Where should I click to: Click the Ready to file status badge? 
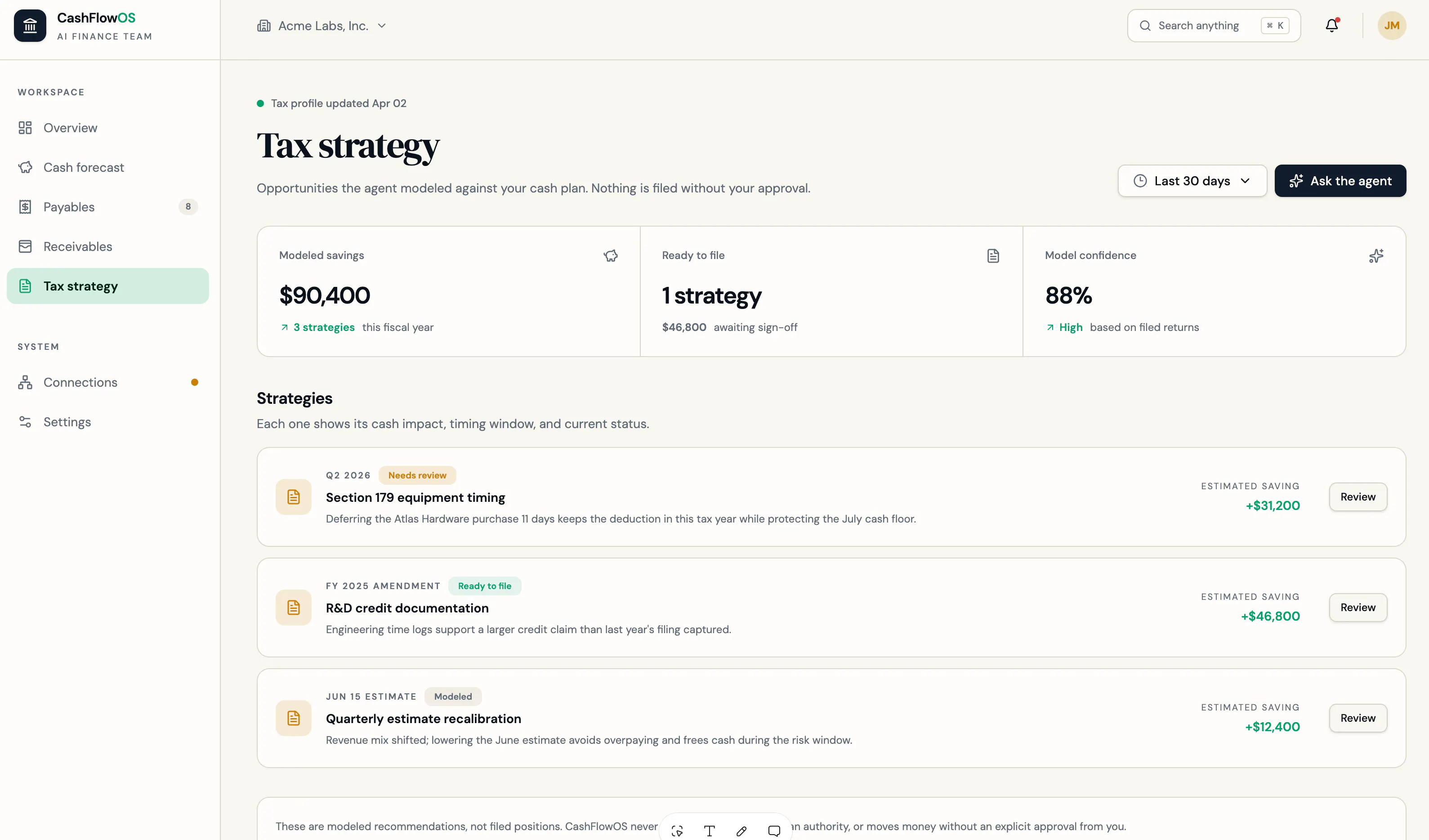(485, 586)
